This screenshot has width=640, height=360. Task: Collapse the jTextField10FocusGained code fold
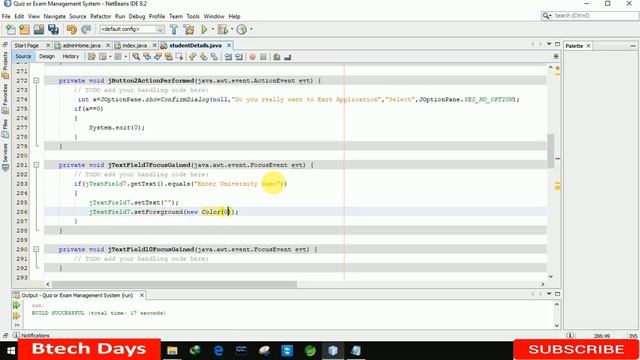[x=36, y=249]
